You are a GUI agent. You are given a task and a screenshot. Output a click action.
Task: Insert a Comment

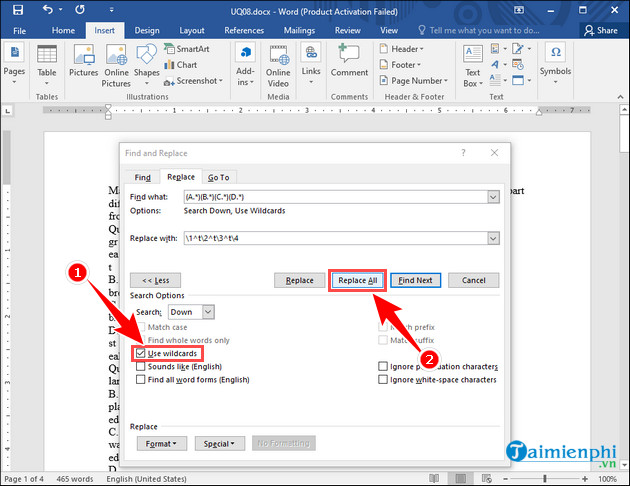point(349,60)
